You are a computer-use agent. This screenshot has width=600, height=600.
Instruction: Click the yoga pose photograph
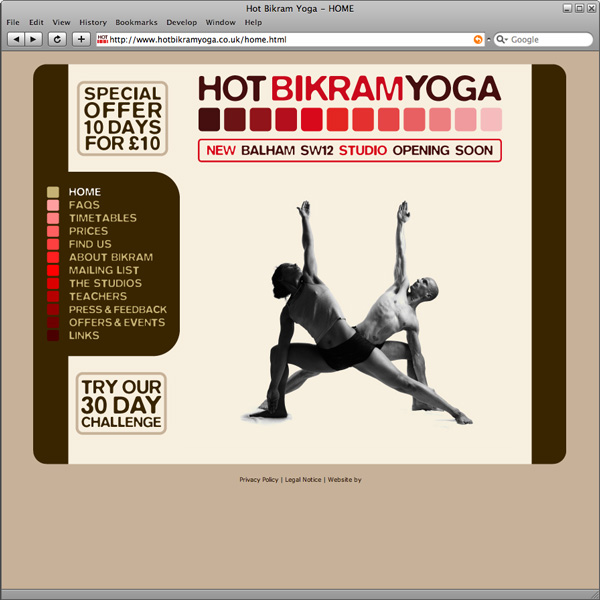pyautogui.click(x=357, y=313)
